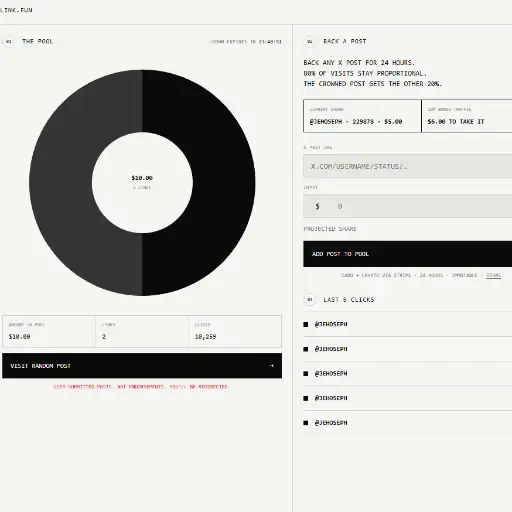Click the 01 badge beside The Pool

coord(9,42)
